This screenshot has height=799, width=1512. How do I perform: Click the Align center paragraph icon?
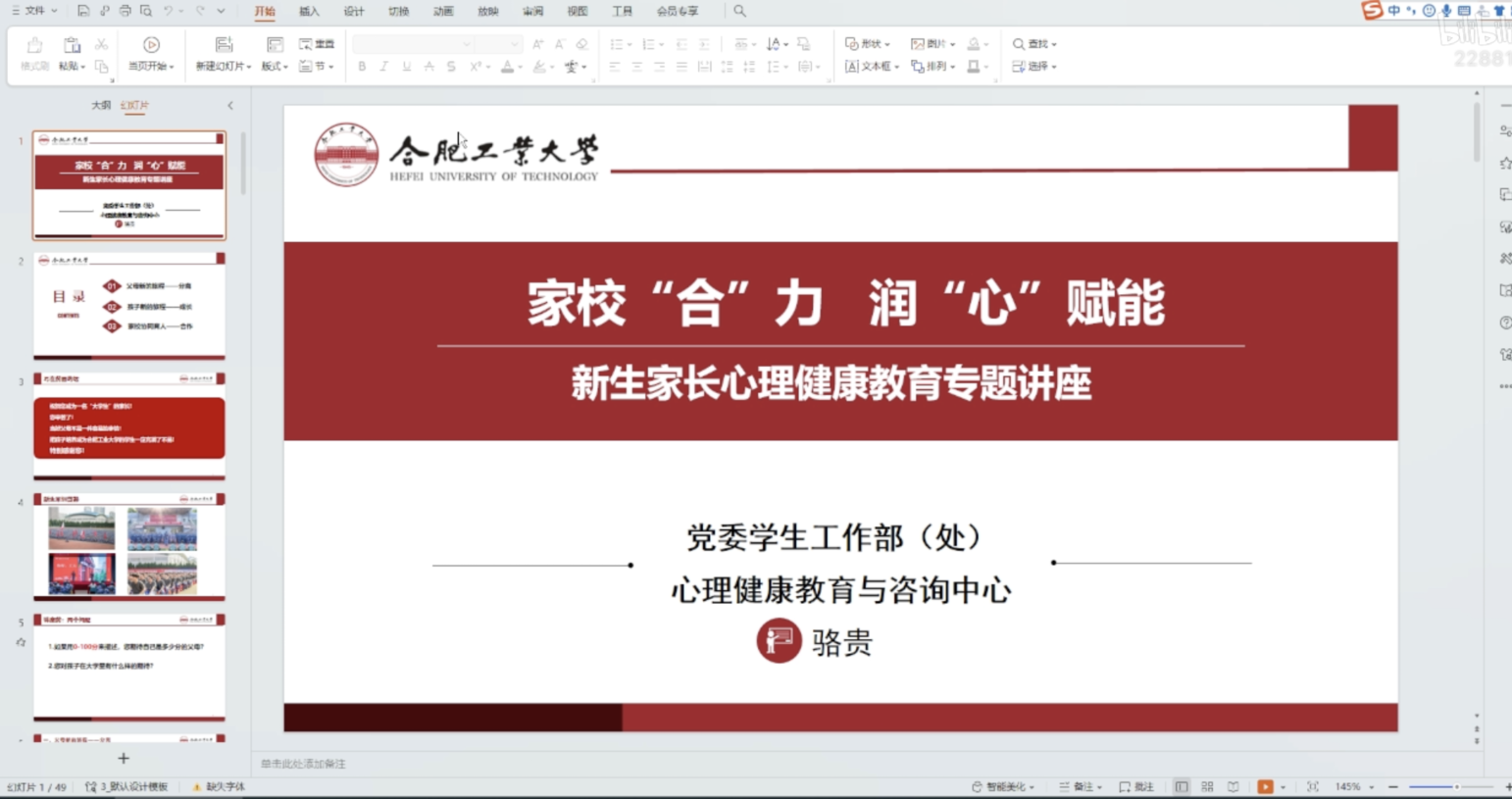(636, 67)
